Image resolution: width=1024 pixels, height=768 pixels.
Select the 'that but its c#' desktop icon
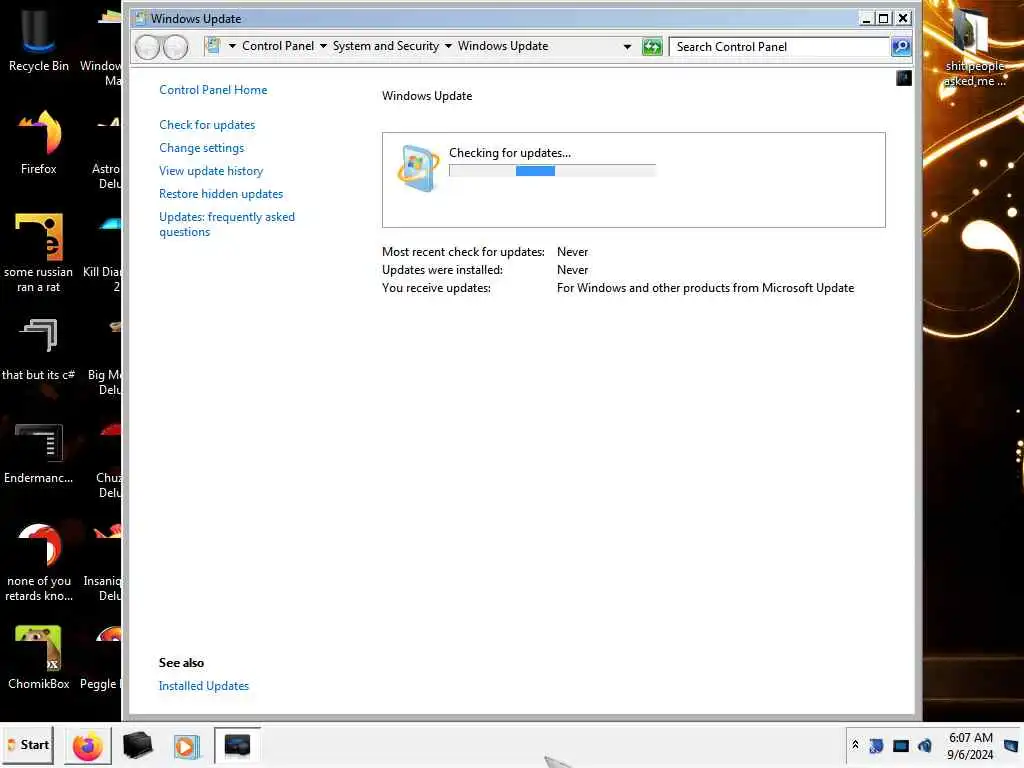38,349
